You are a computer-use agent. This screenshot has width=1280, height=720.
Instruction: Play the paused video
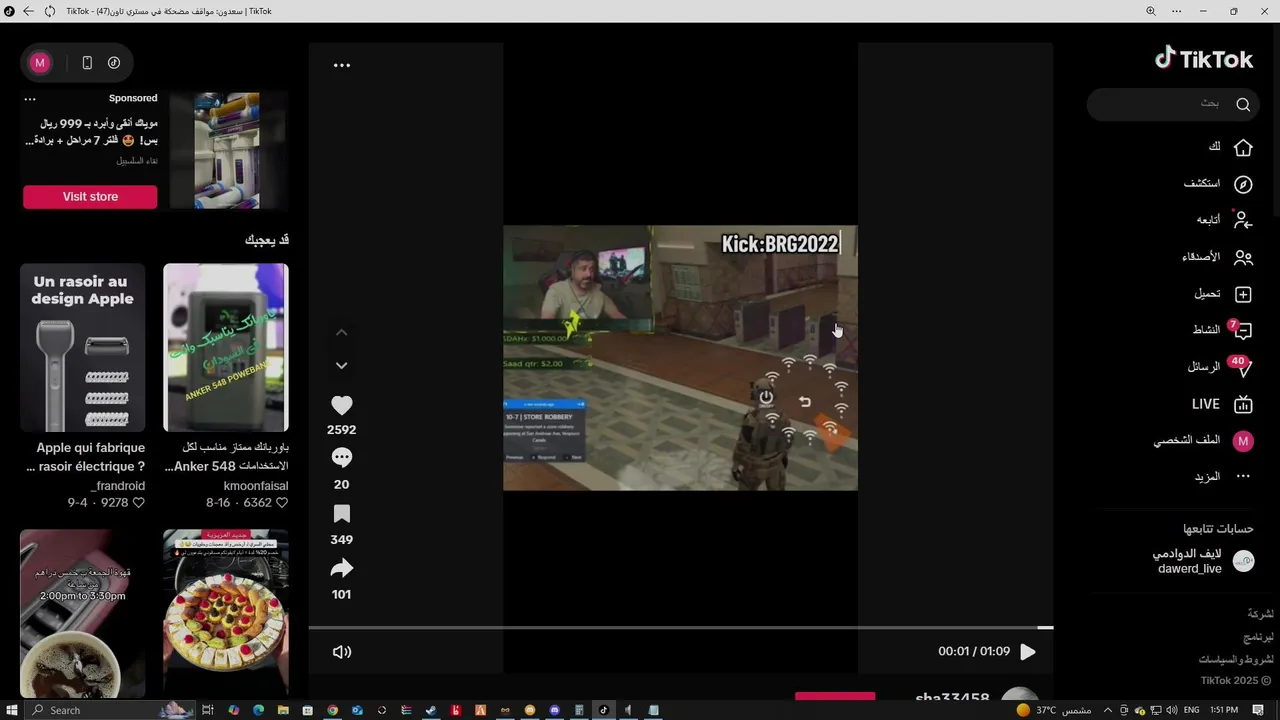coord(1027,652)
